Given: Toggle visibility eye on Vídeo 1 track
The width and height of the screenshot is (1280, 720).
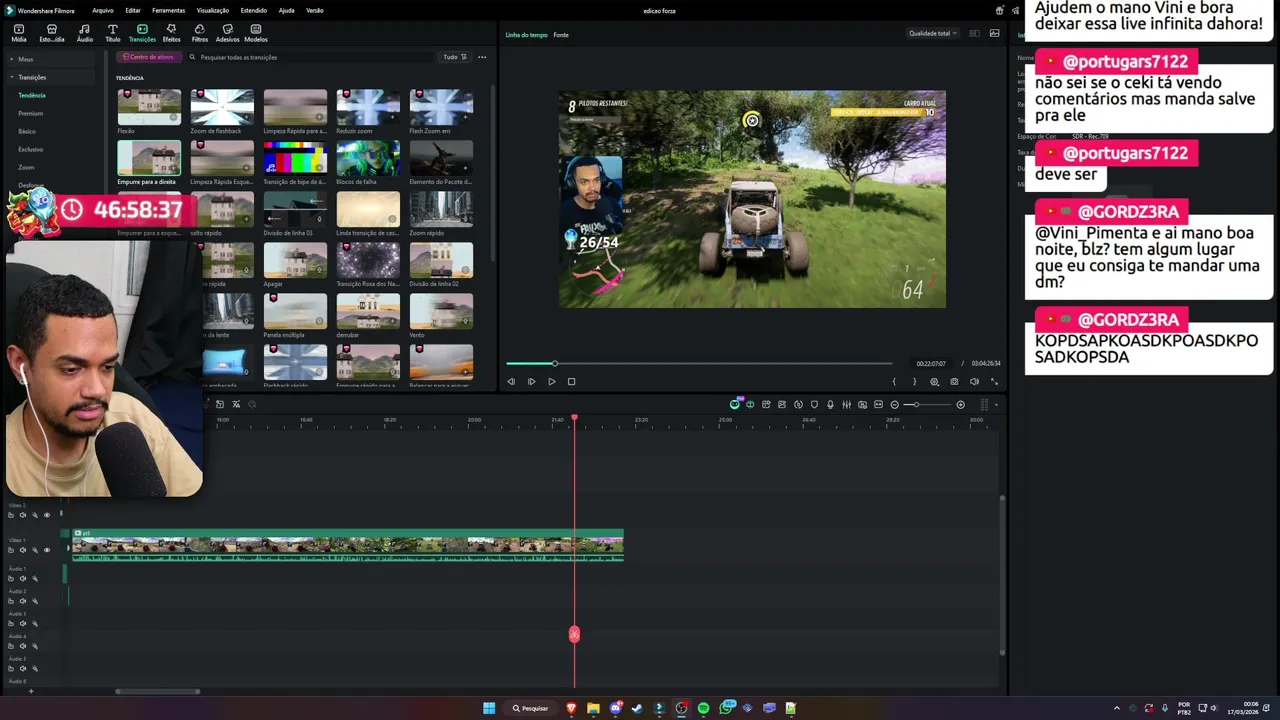Looking at the screenshot, I should (x=46, y=550).
